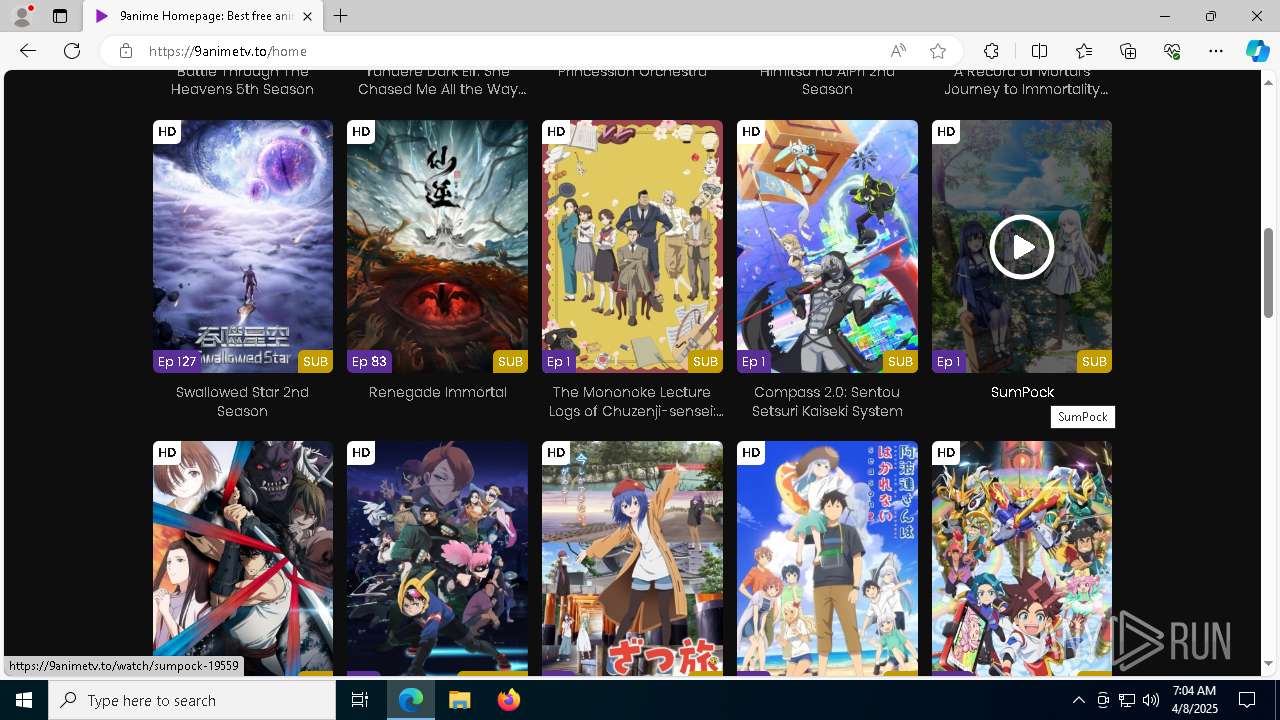Click taskbar search box
This screenshot has width=1280, height=720.
[192, 700]
